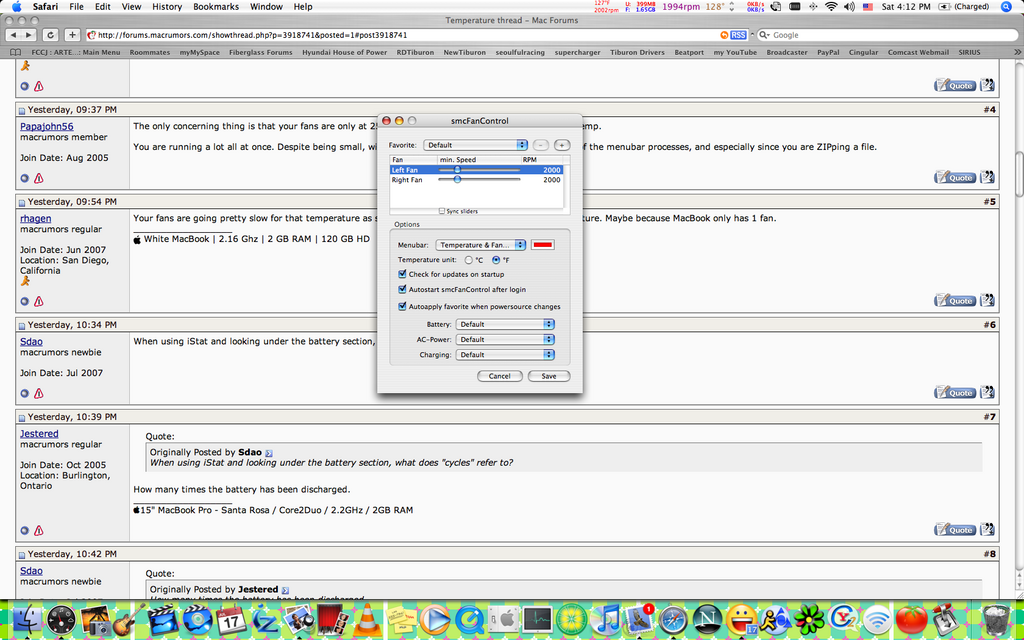Launch iMovie from the Dock
This screenshot has height=640, width=1024.
point(163,619)
